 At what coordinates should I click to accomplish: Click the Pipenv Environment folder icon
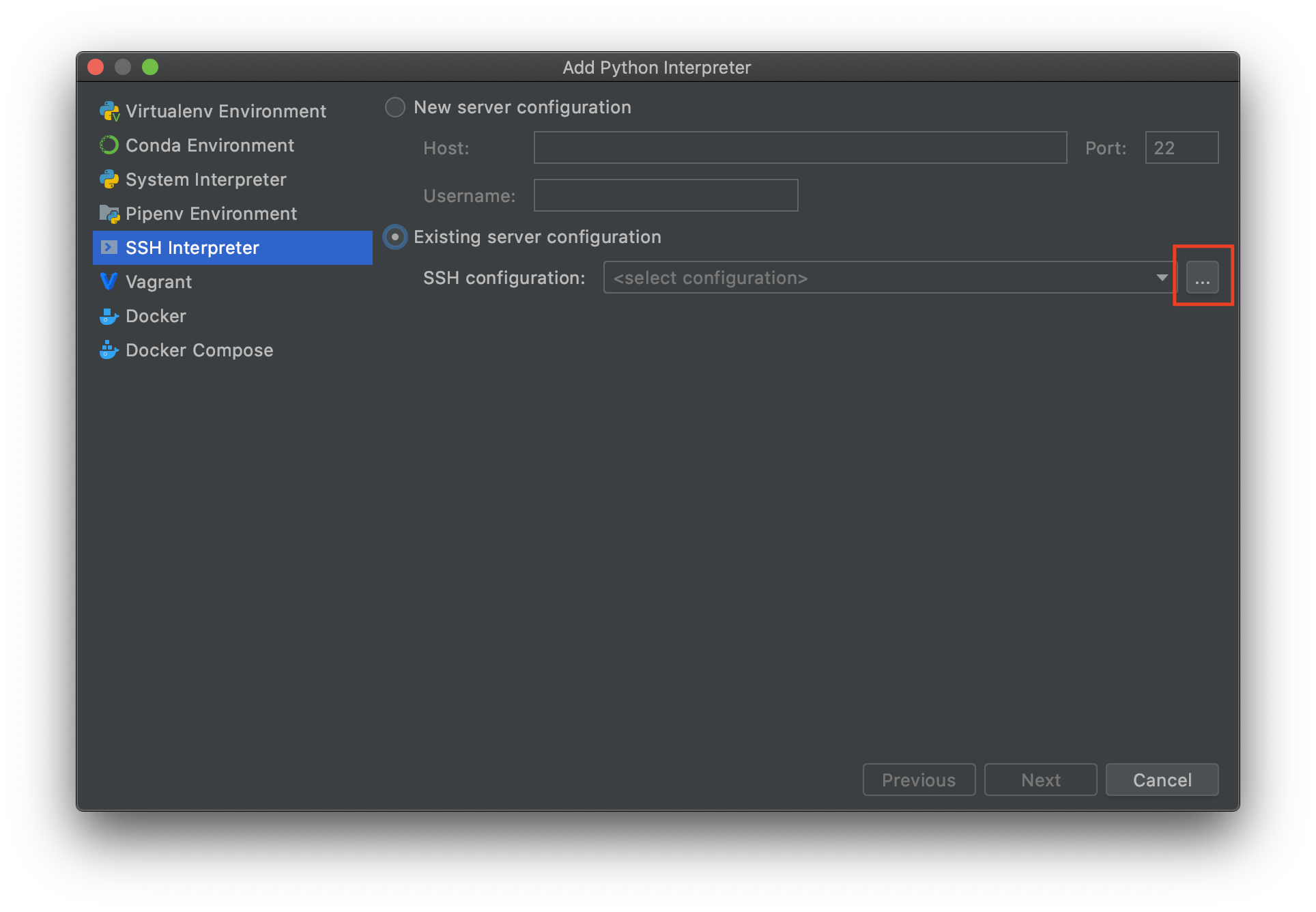click(109, 214)
